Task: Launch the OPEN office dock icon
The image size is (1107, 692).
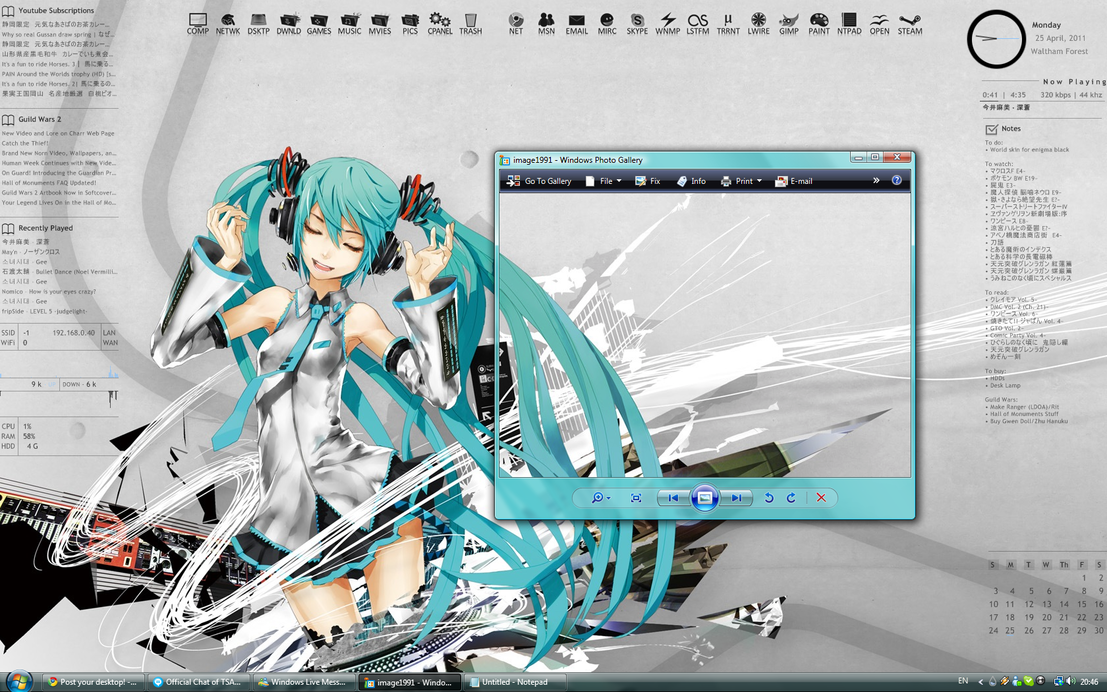Action: [880, 23]
